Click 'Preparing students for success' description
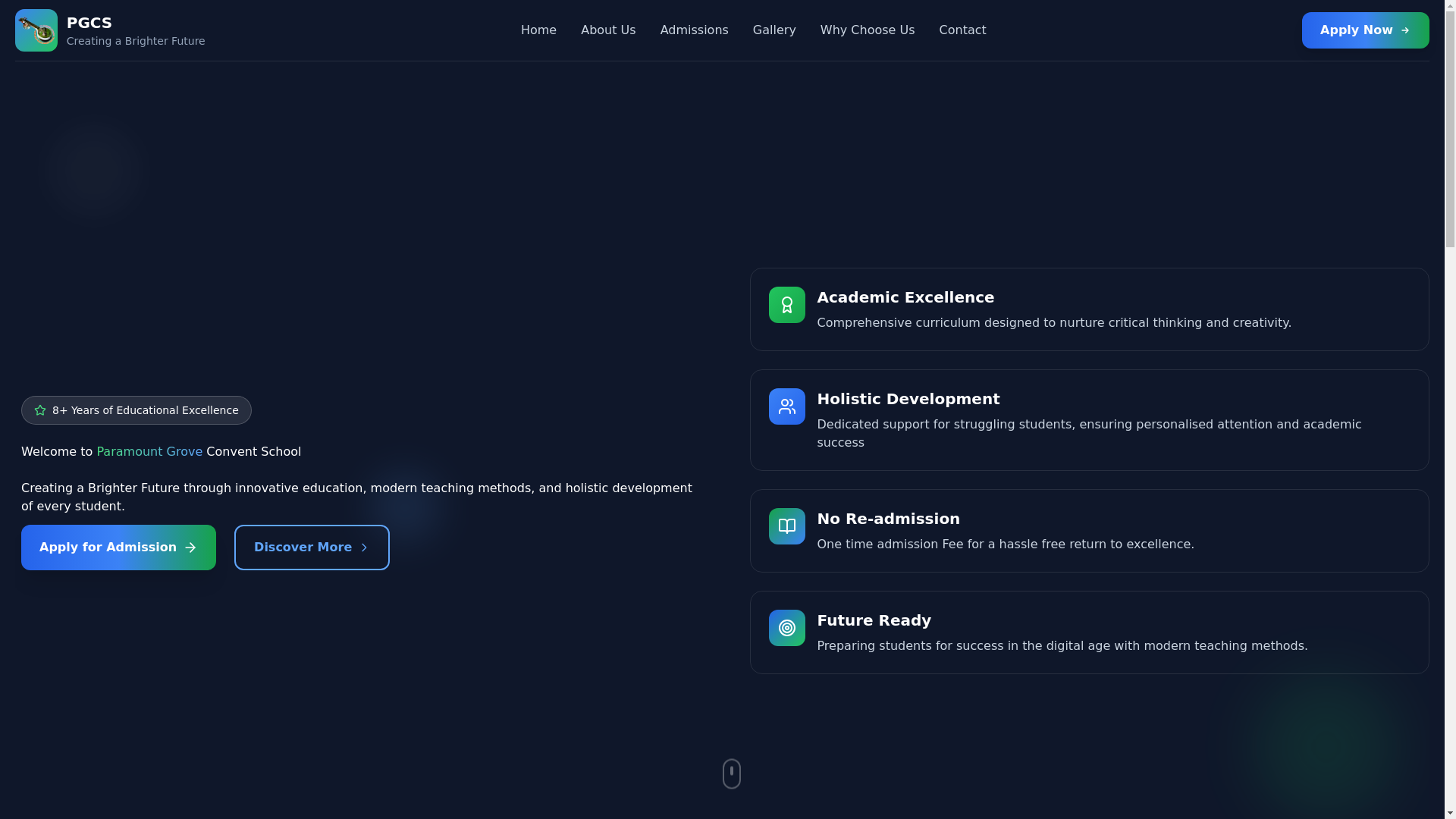1456x819 pixels. 1062,646
